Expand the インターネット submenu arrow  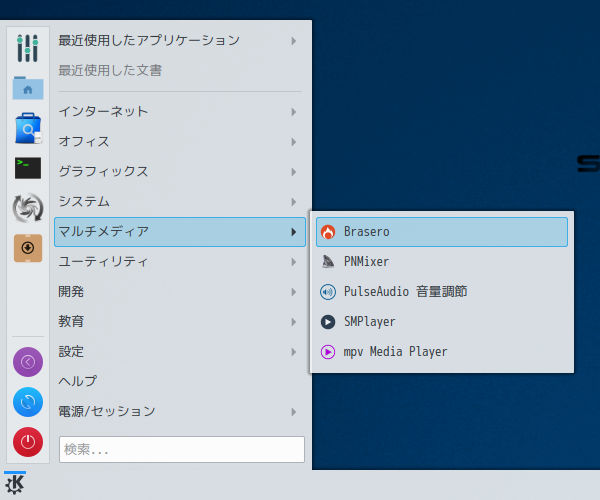pyautogui.click(x=293, y=112)
